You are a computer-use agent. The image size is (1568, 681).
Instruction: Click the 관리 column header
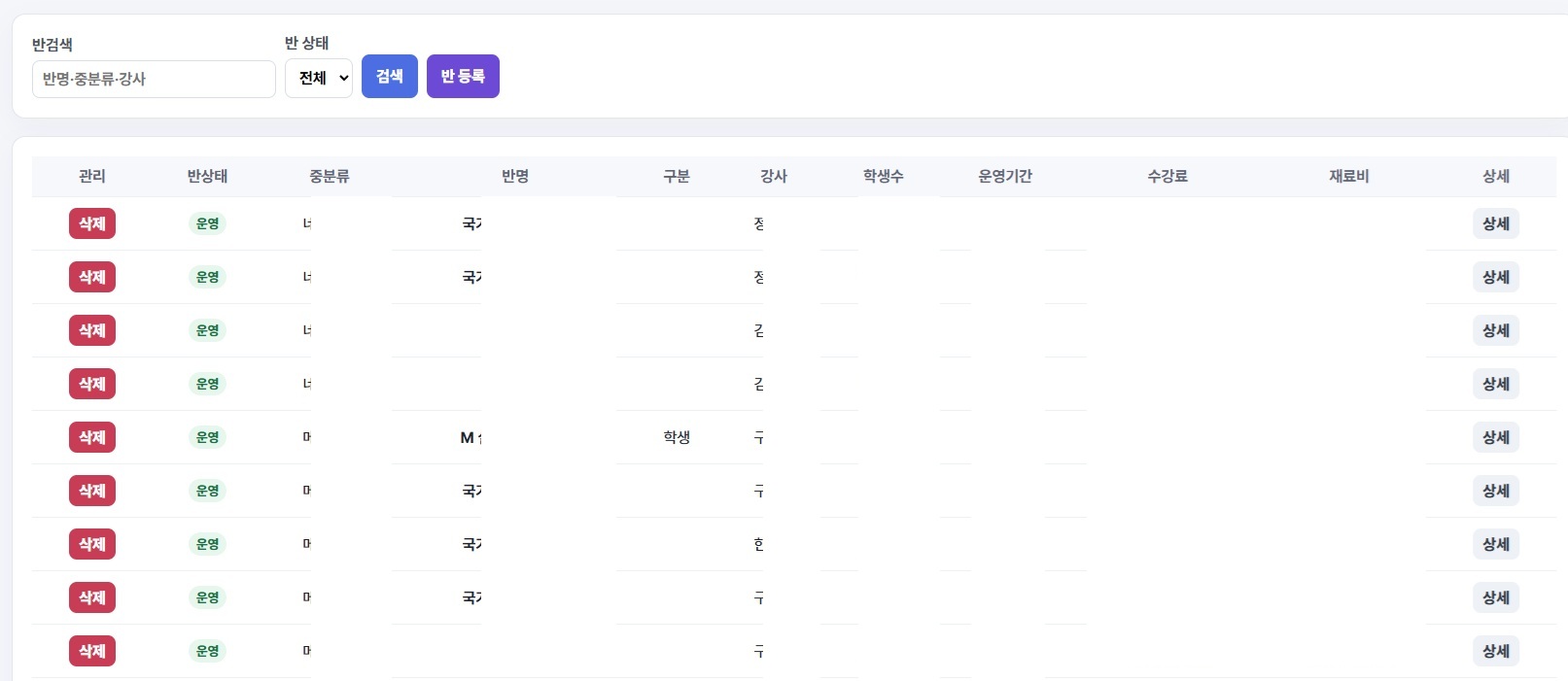92,176
